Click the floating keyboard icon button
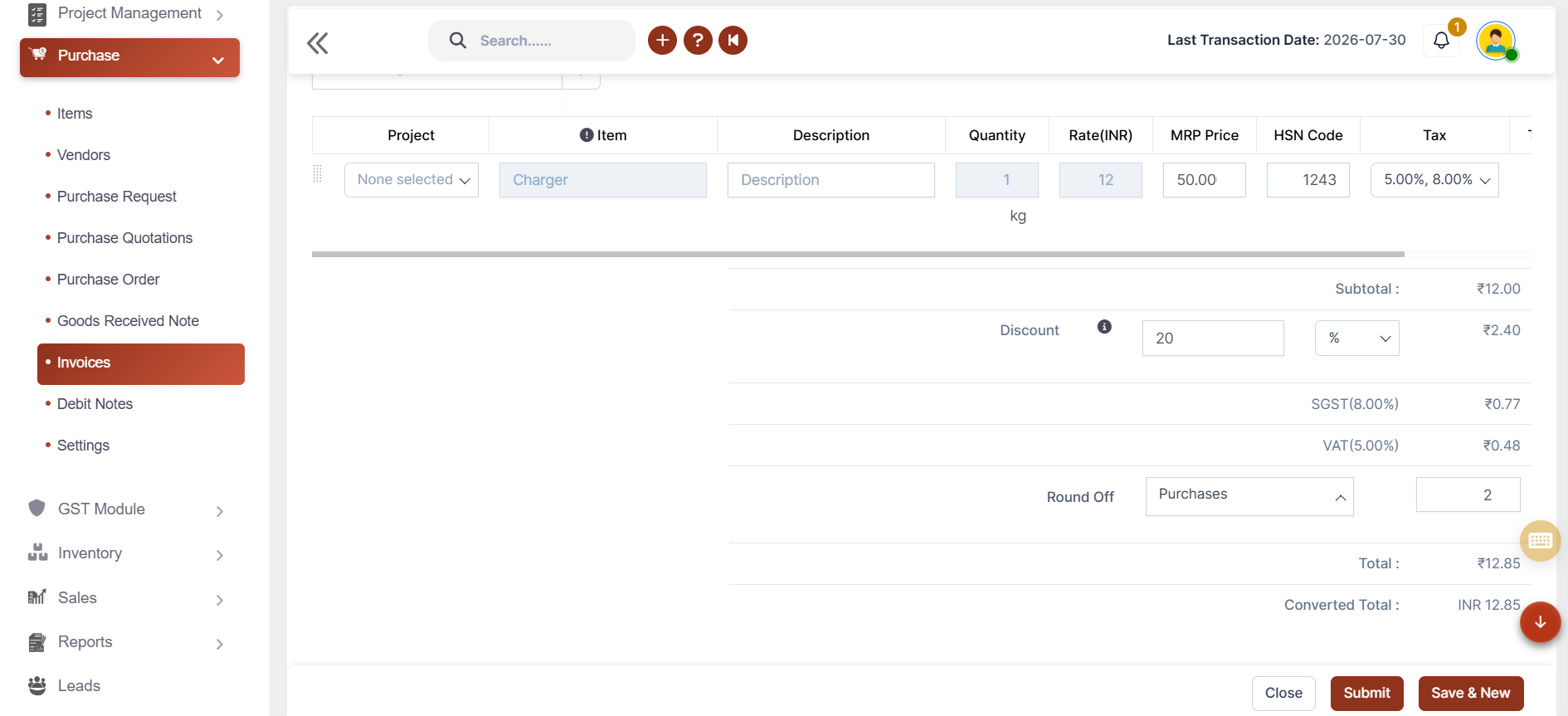The height and width of the screenshot is (716, 1568). 1541,541
